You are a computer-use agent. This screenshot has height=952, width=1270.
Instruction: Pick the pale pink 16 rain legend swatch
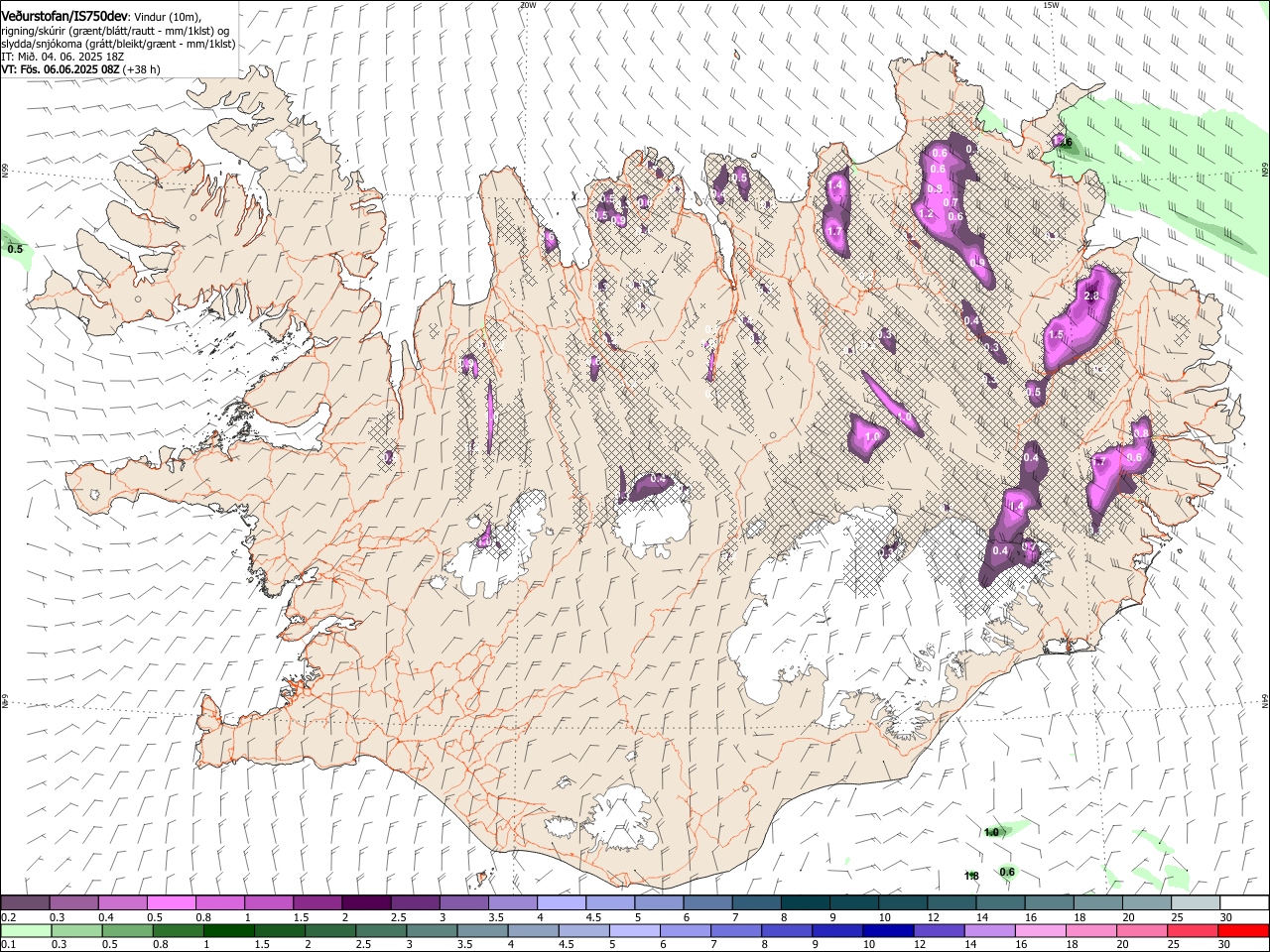pyautogui.click(x=1041, y=931)
